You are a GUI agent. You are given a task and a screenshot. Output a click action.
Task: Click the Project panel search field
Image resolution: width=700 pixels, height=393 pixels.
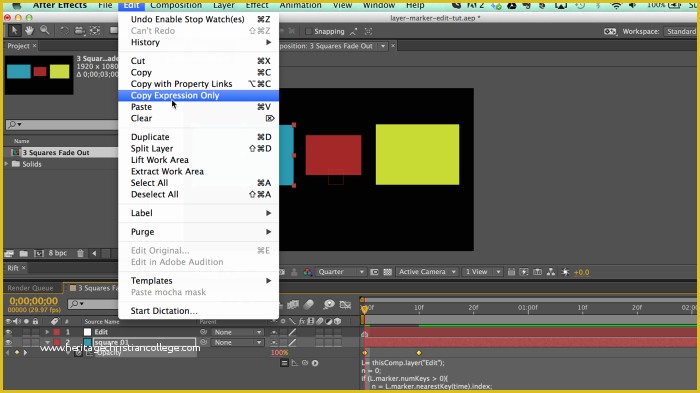click(x=62, y=125)
